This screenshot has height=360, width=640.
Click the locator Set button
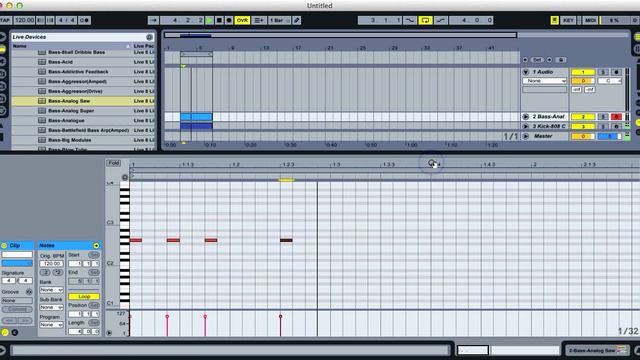coord(537,60)
